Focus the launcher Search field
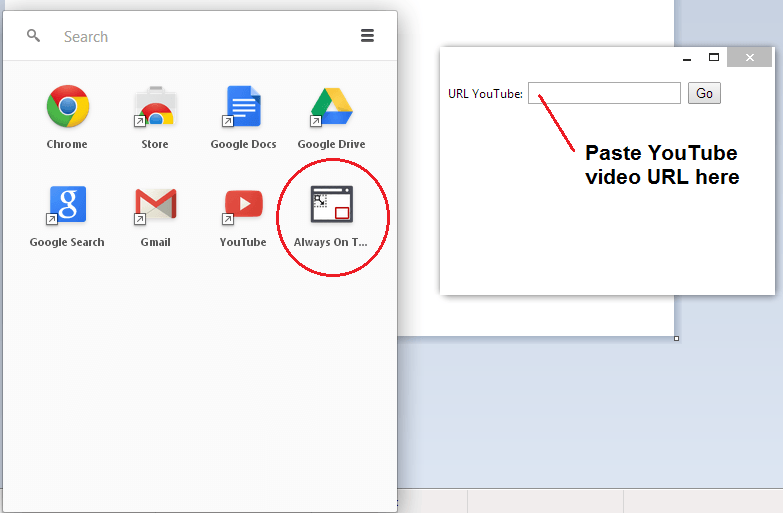The image size is (783, 513). pos(200,36)
